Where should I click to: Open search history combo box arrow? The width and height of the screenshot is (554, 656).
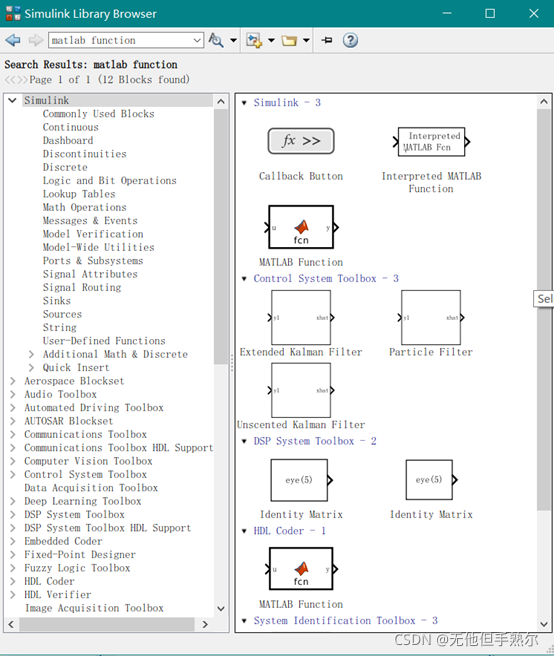tap(197, 40)
